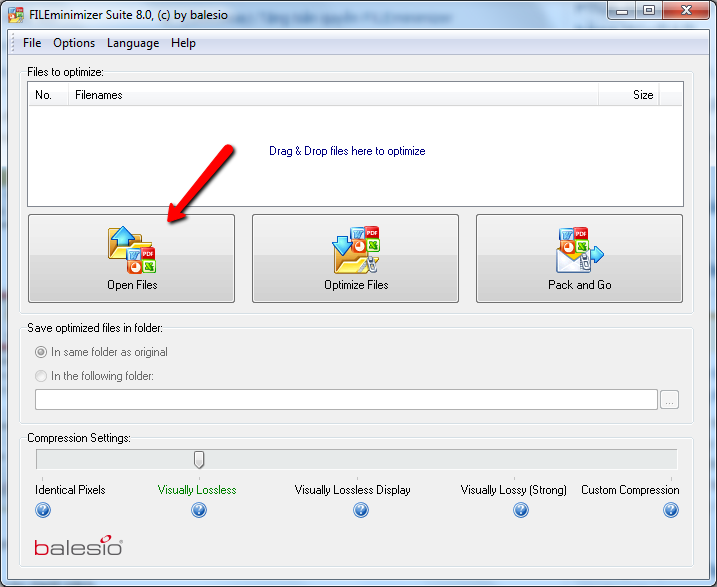Viewport: 717px width, 587px height.
Task: Click help icon under Identical Pixels
Action: pyautogui.click(x=43, y=510)
